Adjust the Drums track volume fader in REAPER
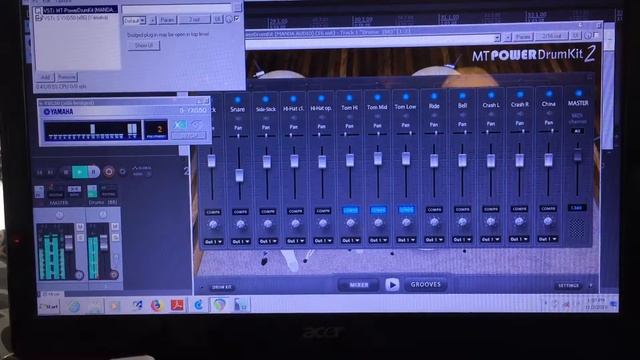This screenshot has width=640, height=360. [x=104, y=242]
